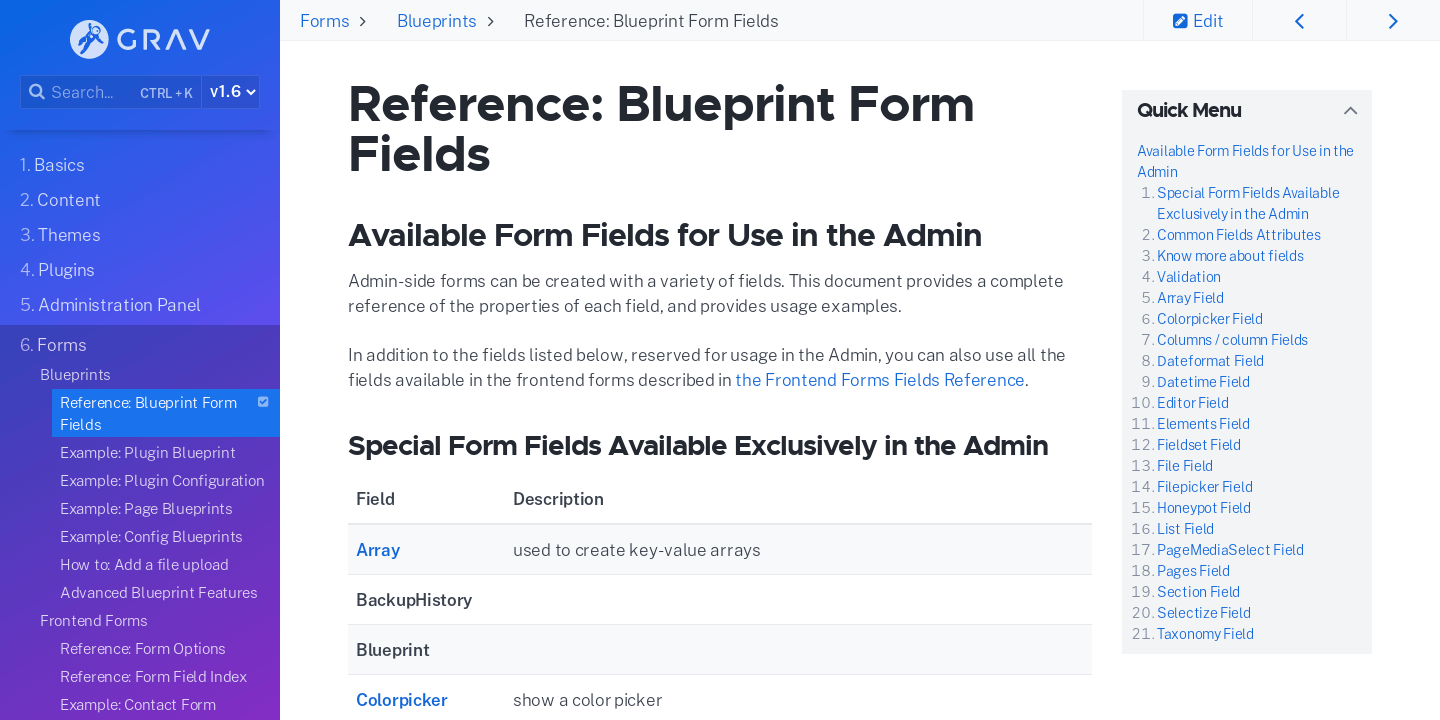Collapse the Quick Menu panel
This screenshot has height=720, width=1440.
[x=1350, y=111]
